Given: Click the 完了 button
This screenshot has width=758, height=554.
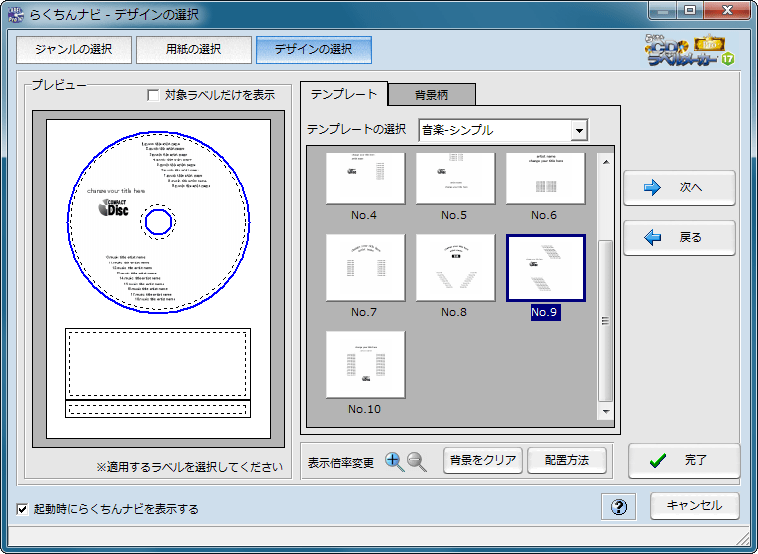Looking at the screenshot, I should [x=684, y=461].
